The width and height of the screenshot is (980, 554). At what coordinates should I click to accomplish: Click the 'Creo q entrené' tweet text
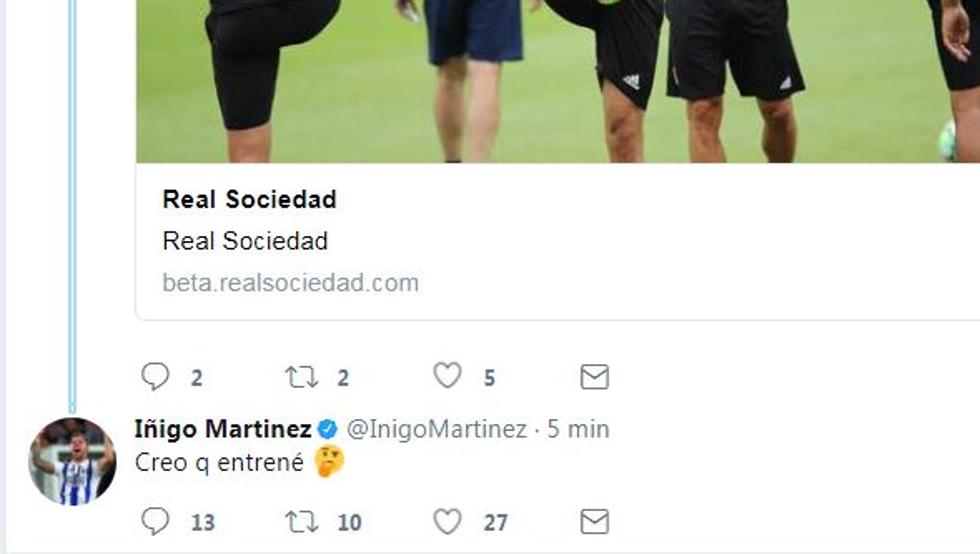click(219, 463)
